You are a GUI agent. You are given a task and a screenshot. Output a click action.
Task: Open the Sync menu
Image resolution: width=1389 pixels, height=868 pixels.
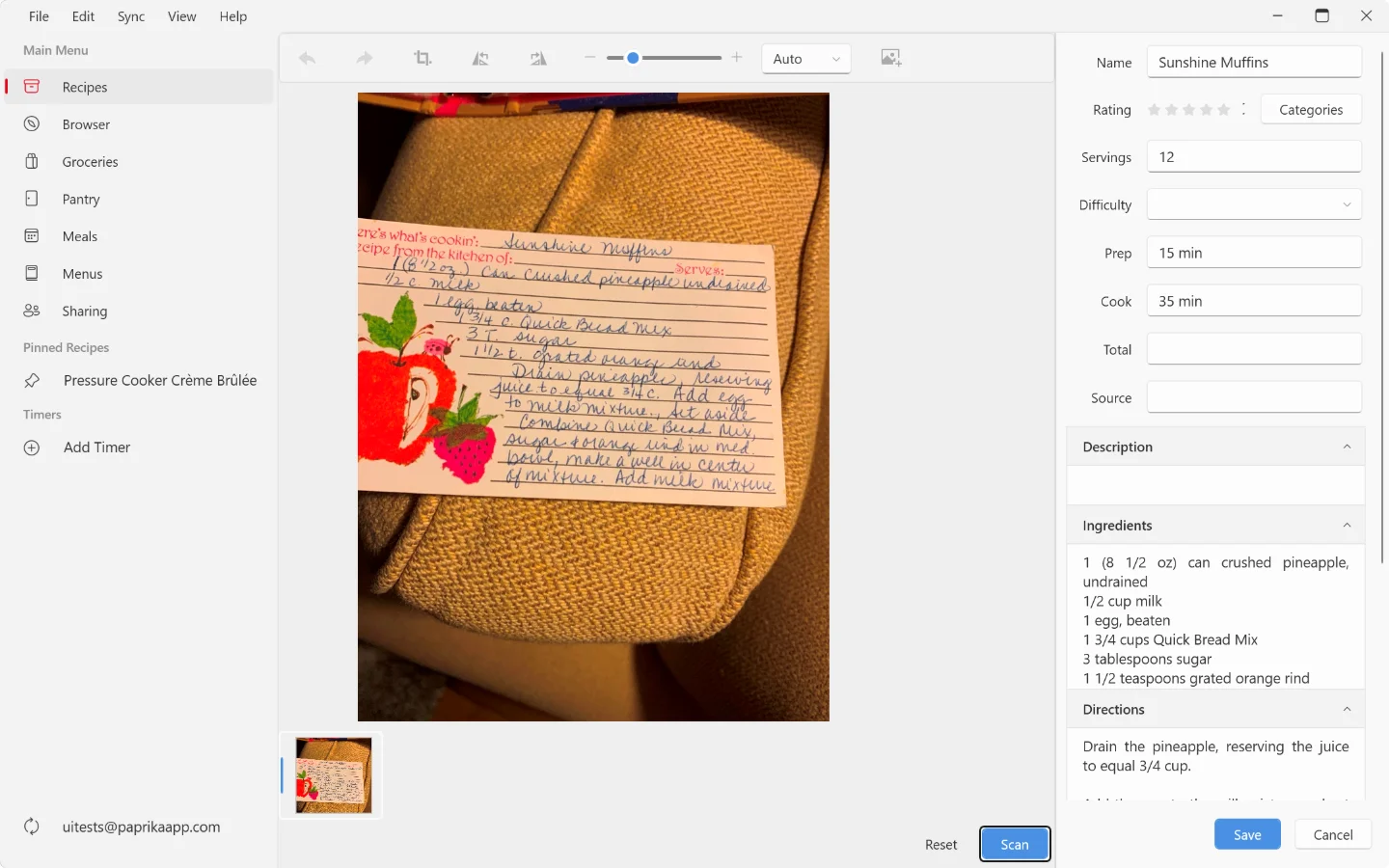tap(131, 16)
